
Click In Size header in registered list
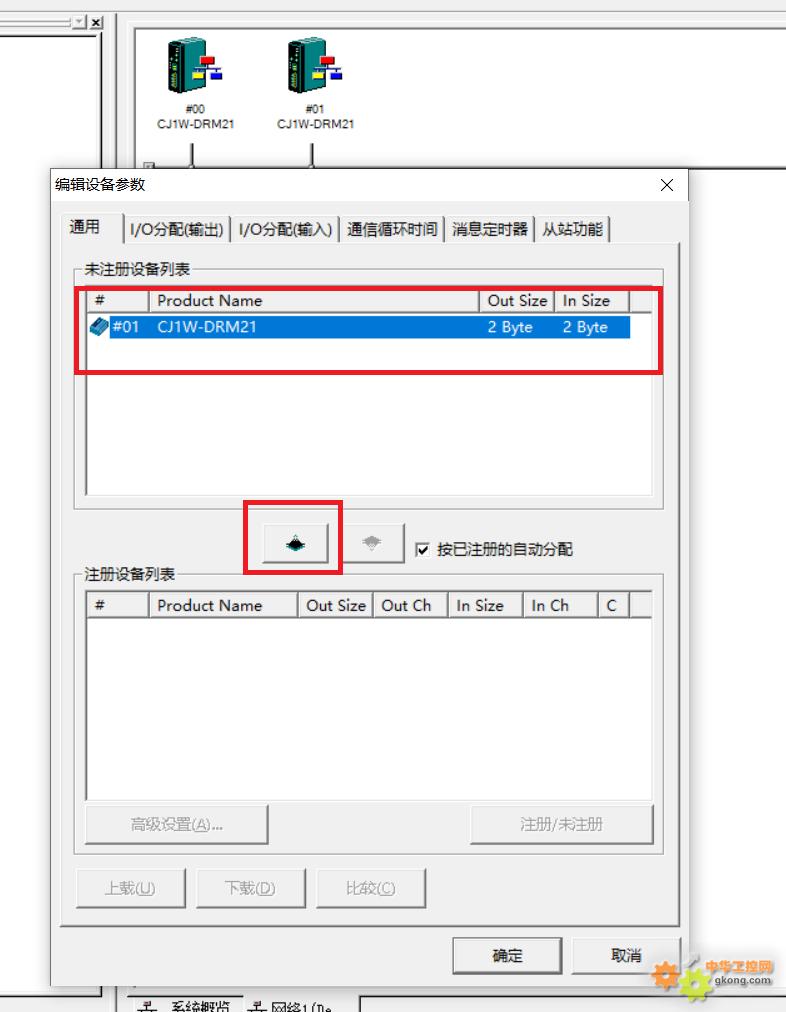(x=485, y=605)
